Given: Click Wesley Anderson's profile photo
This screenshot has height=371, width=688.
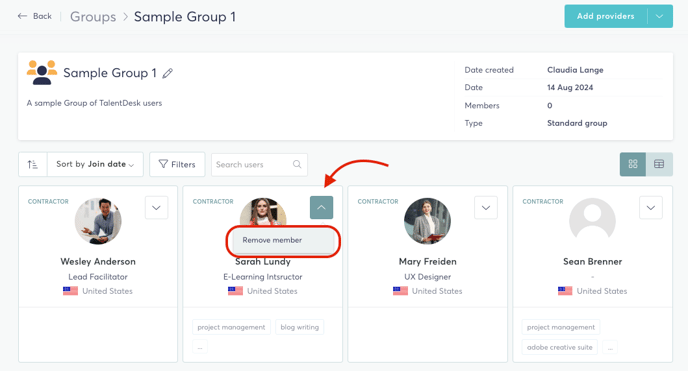Looking at the screenshot, I should pyautogui.click(x=98, y=221).
